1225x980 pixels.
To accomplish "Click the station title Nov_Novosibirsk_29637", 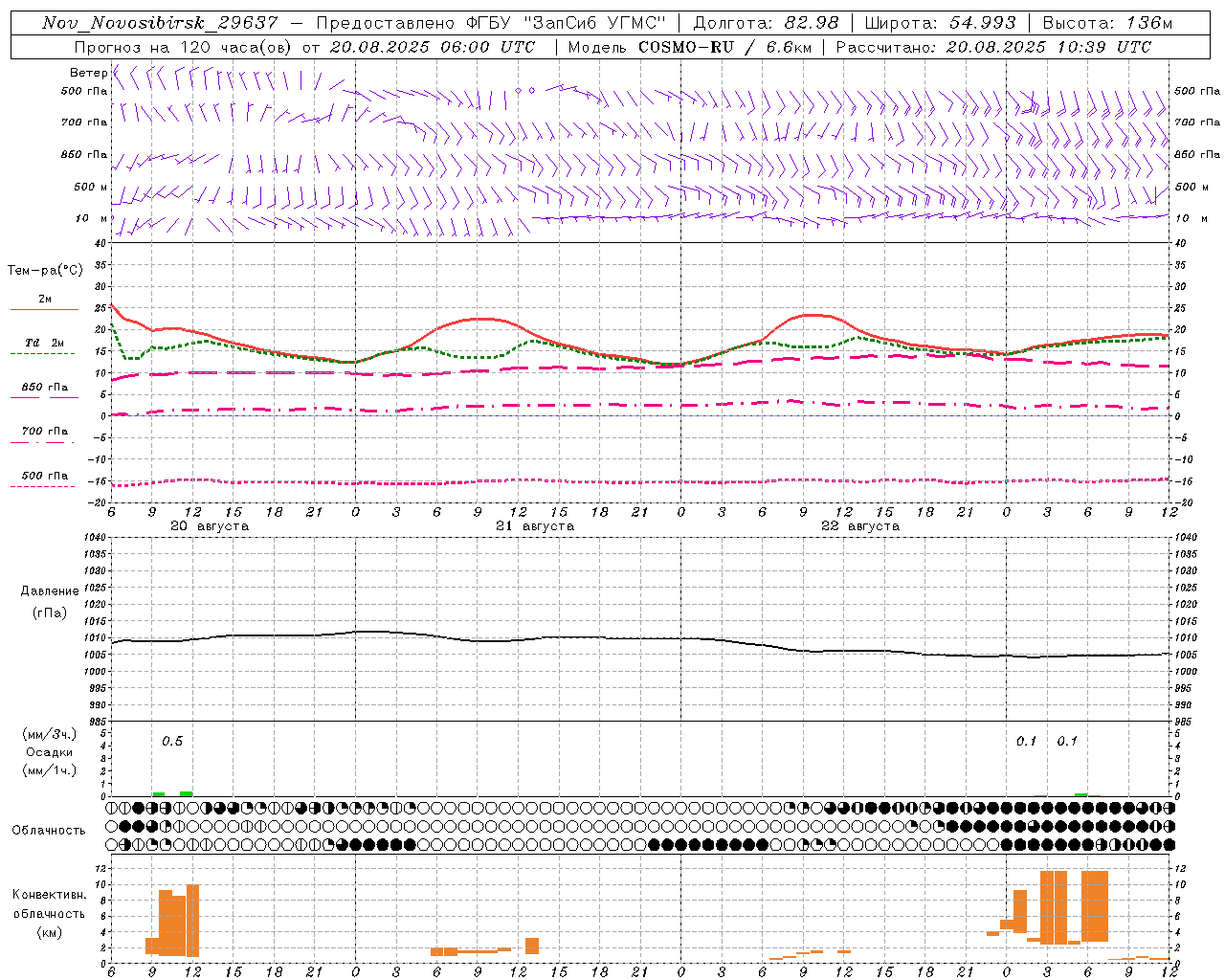I will [x=160, y=23].
